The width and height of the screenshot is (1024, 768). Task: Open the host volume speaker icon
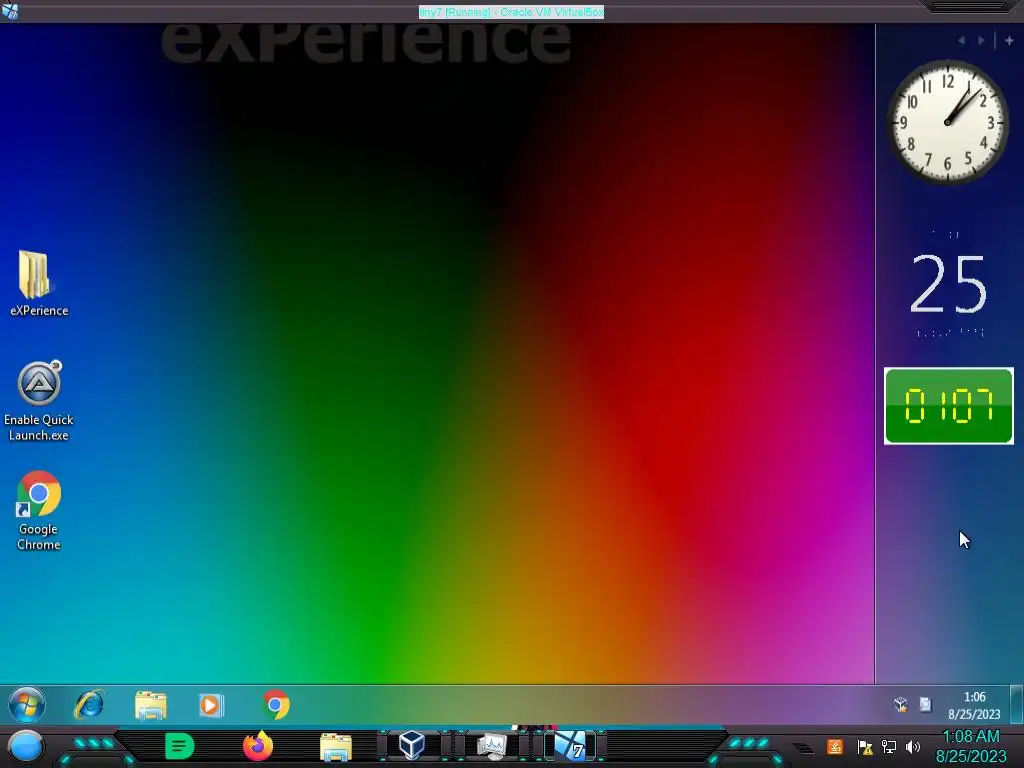pyautogui.click(x=913, y=747)
